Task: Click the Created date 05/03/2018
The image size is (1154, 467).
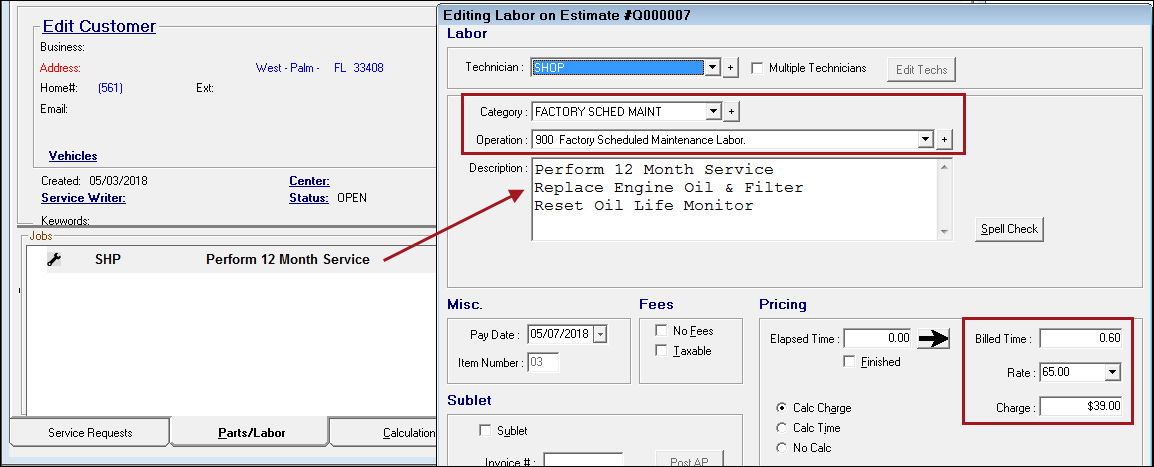Action: tap(118, 181)
